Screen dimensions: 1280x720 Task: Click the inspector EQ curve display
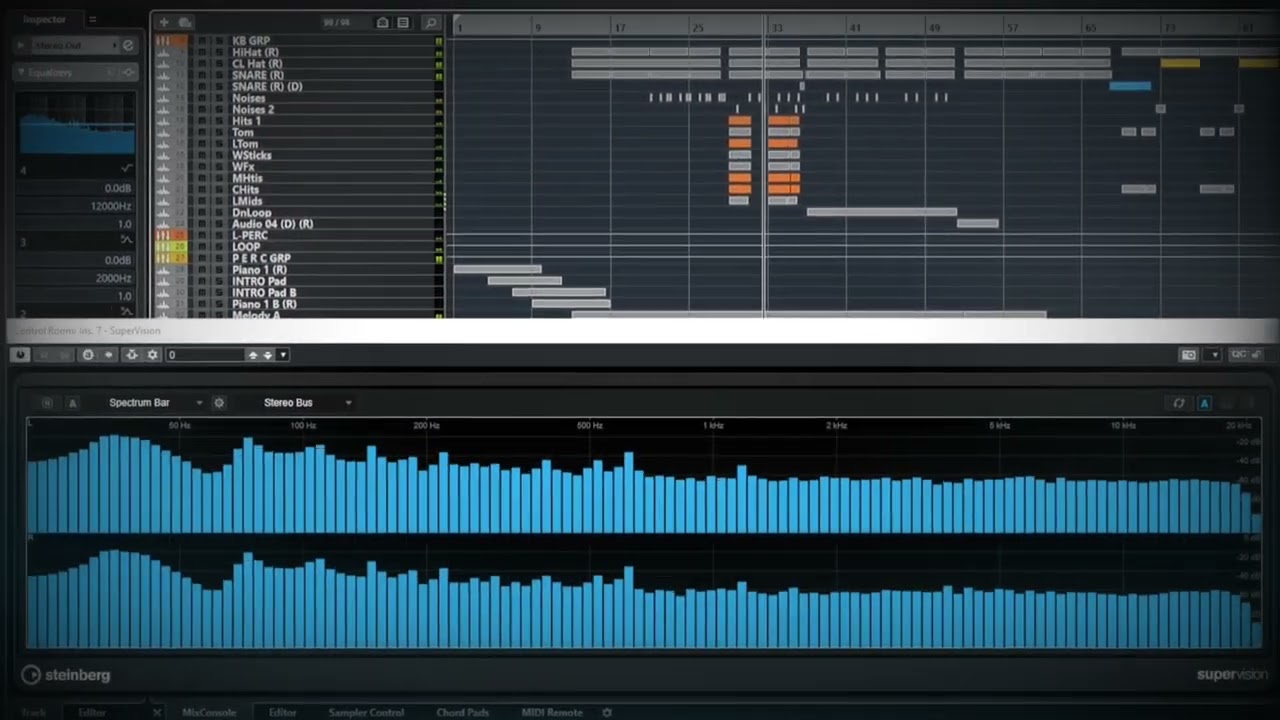click(76, 124)
